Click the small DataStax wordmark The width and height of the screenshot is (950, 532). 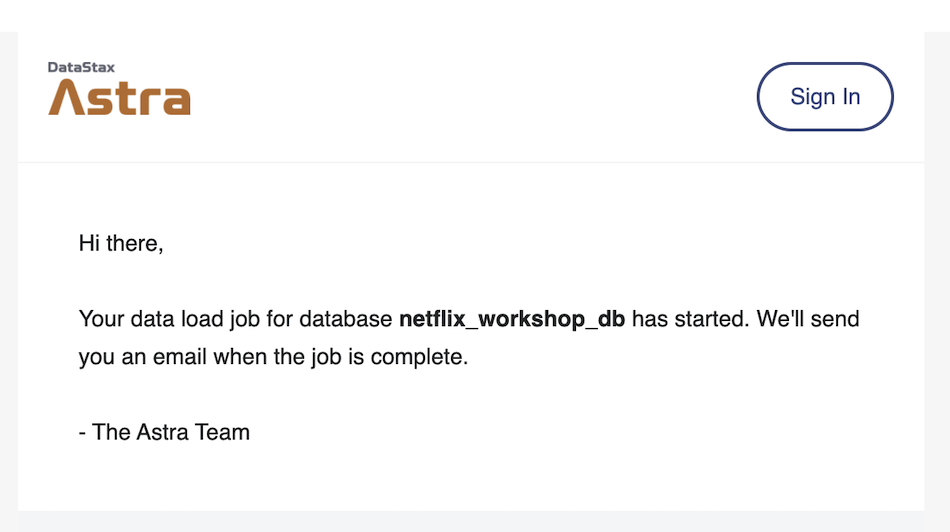click(81, 67)
